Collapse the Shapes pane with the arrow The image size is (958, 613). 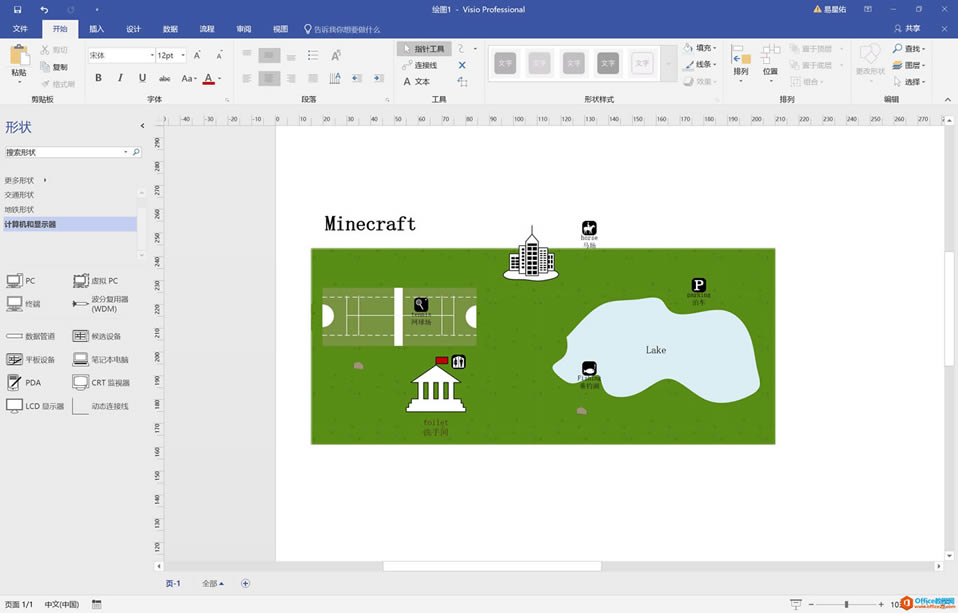click(x=142, y=126)
